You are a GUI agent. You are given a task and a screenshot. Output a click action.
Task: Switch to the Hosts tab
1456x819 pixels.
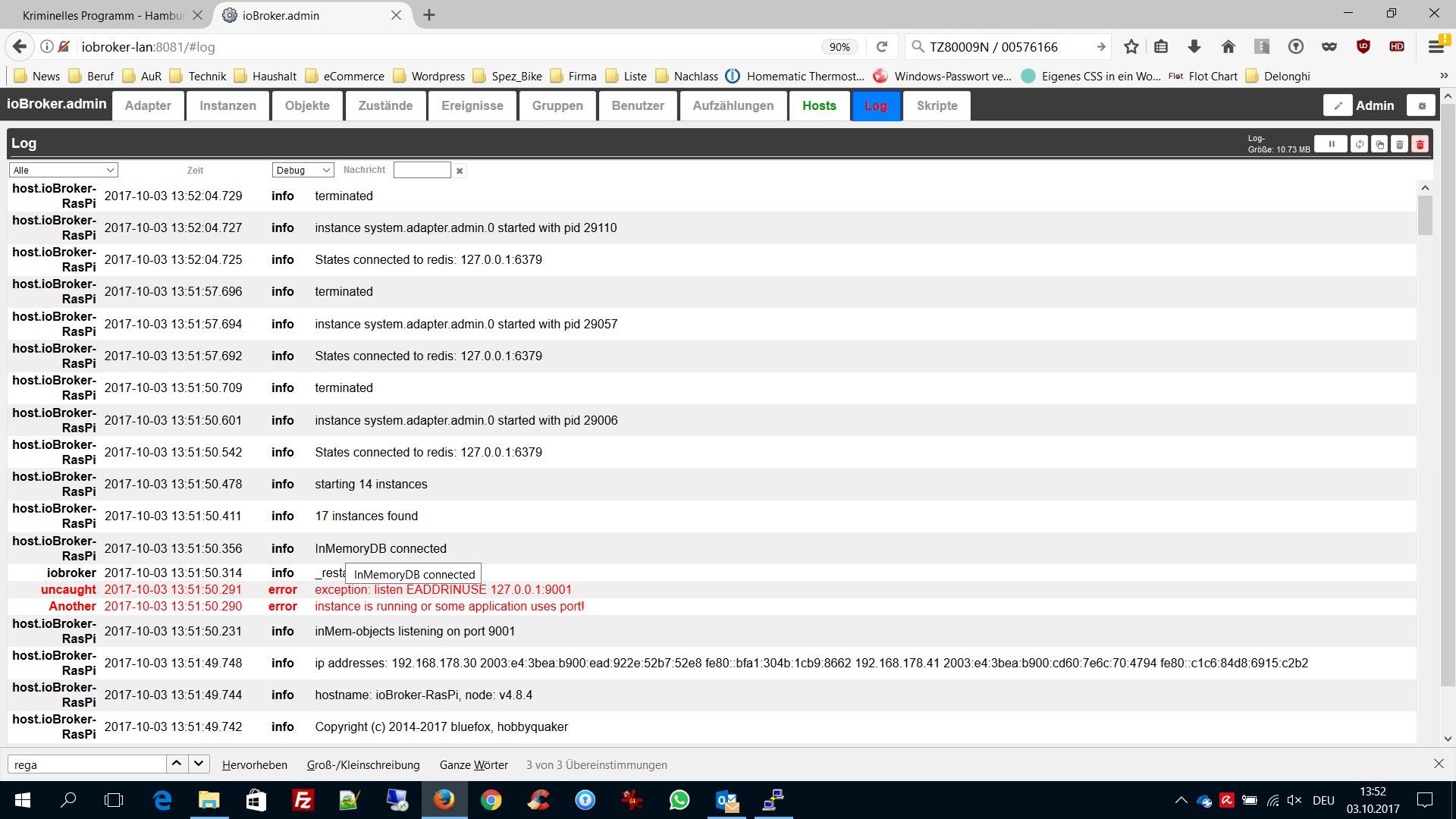point(819,105)
